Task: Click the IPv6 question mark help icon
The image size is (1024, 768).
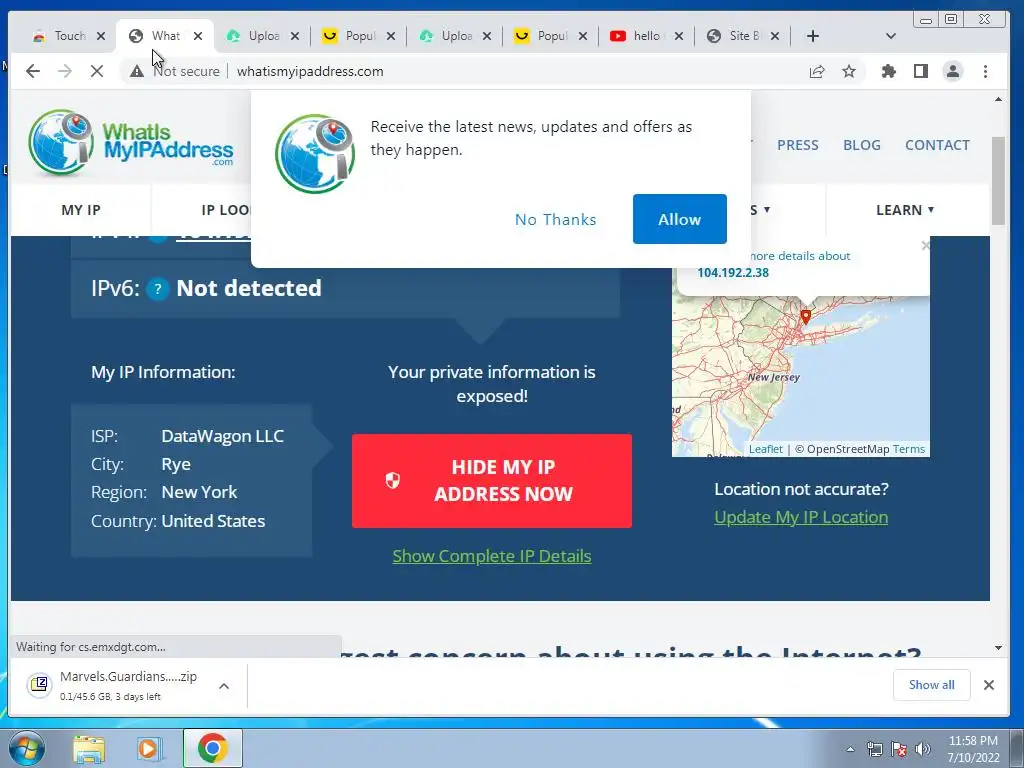Action: [157, 289]
